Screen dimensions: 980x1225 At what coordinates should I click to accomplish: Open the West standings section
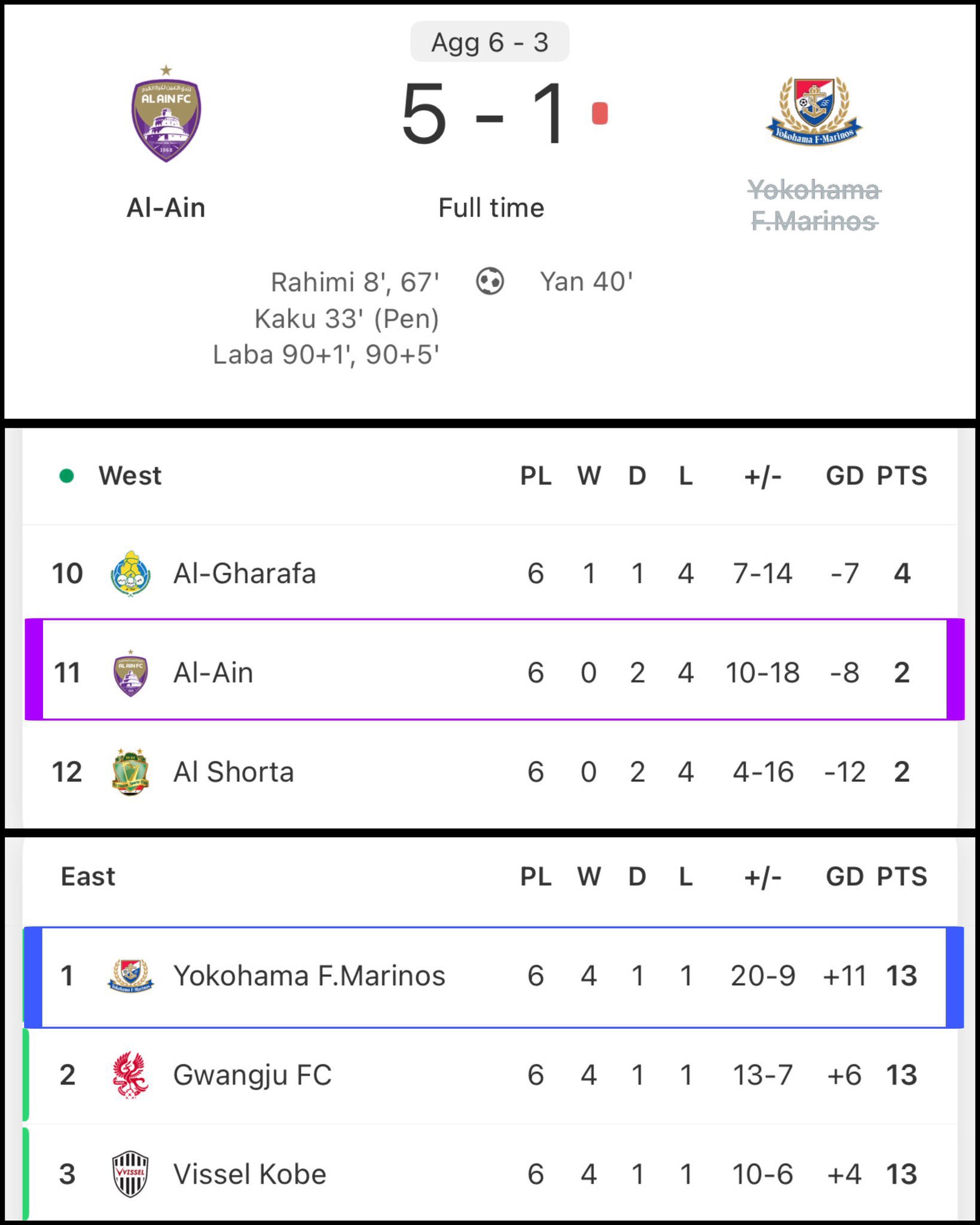[130, 476]
